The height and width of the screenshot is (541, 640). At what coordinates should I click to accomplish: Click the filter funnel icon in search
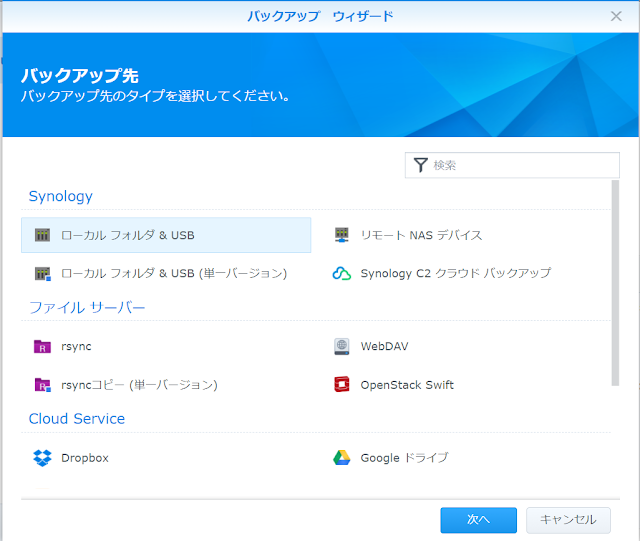pyautogui.click(x=420, y=165)
